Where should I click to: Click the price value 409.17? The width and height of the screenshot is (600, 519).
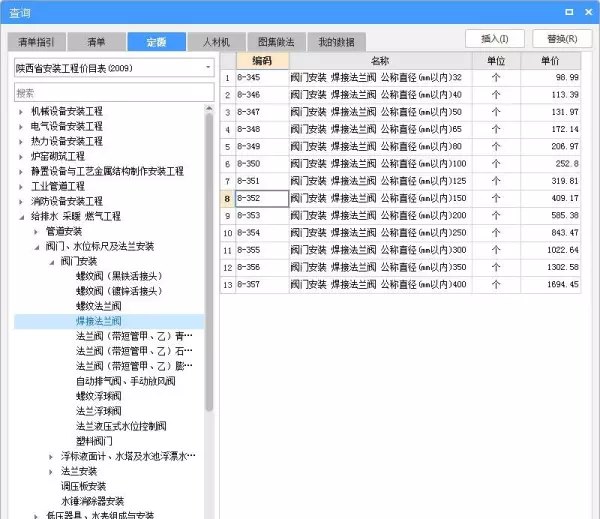click(565, 198)
